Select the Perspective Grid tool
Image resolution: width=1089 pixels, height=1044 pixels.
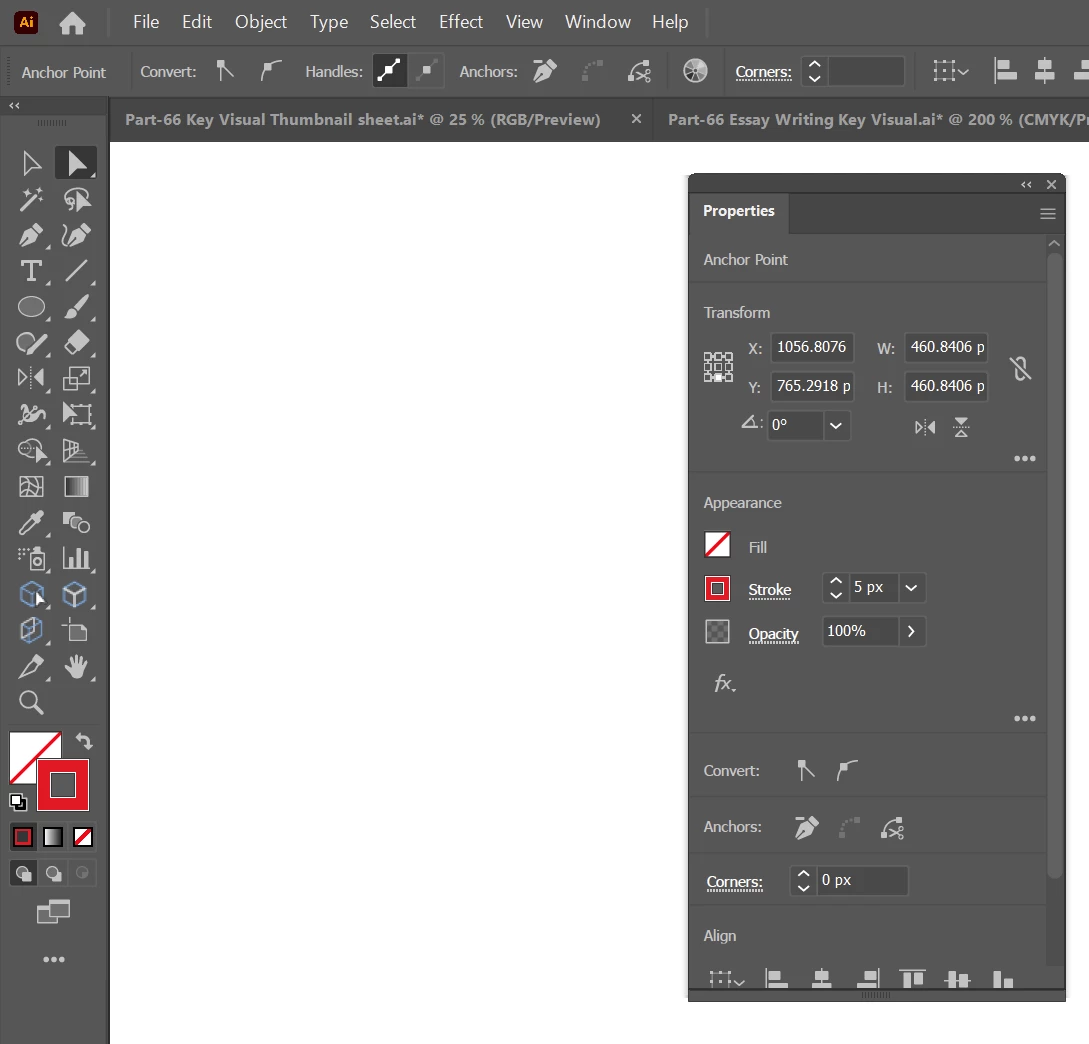(x=76, y=451)
